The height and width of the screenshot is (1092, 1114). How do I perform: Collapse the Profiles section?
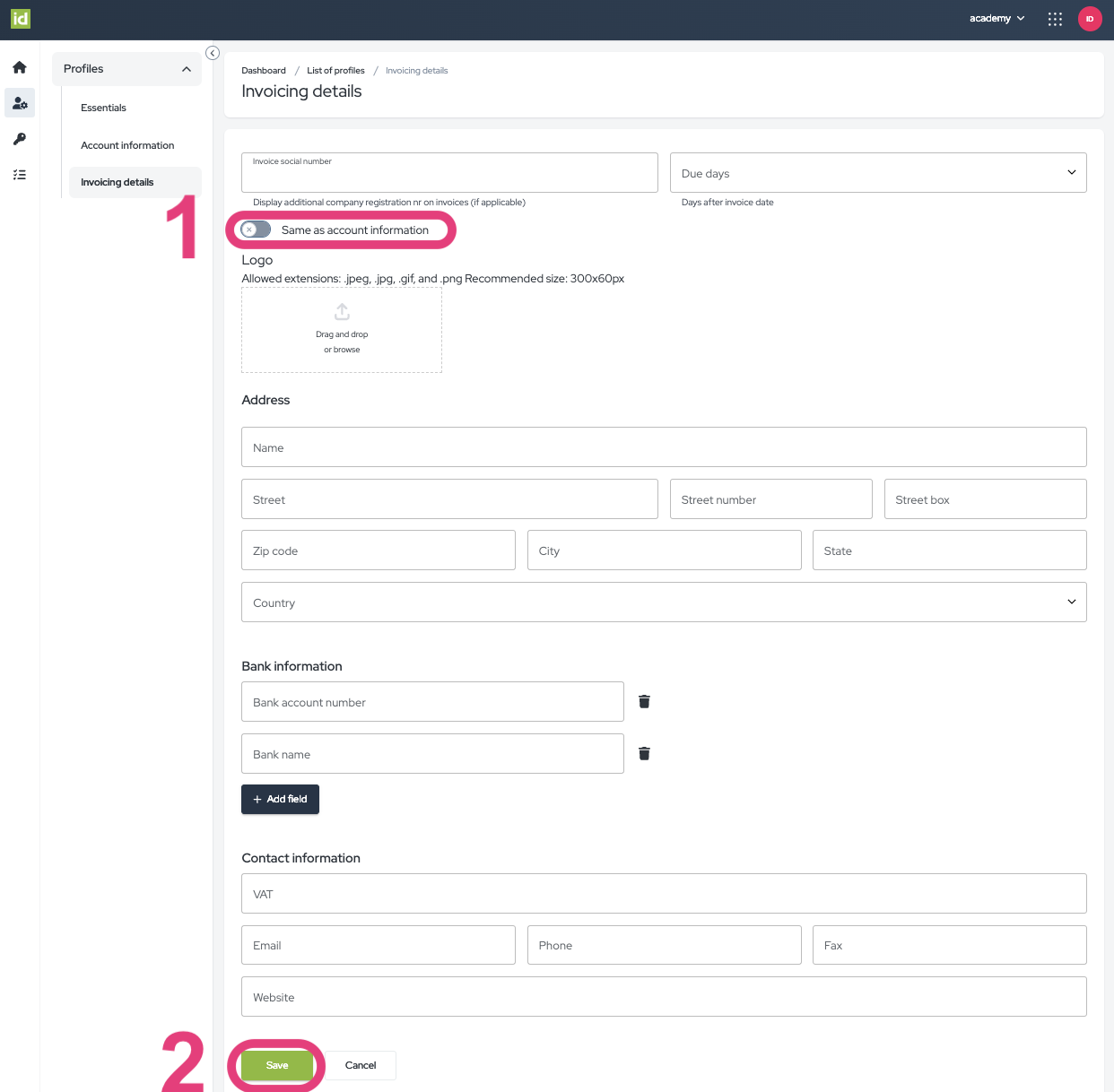(186, 68)
